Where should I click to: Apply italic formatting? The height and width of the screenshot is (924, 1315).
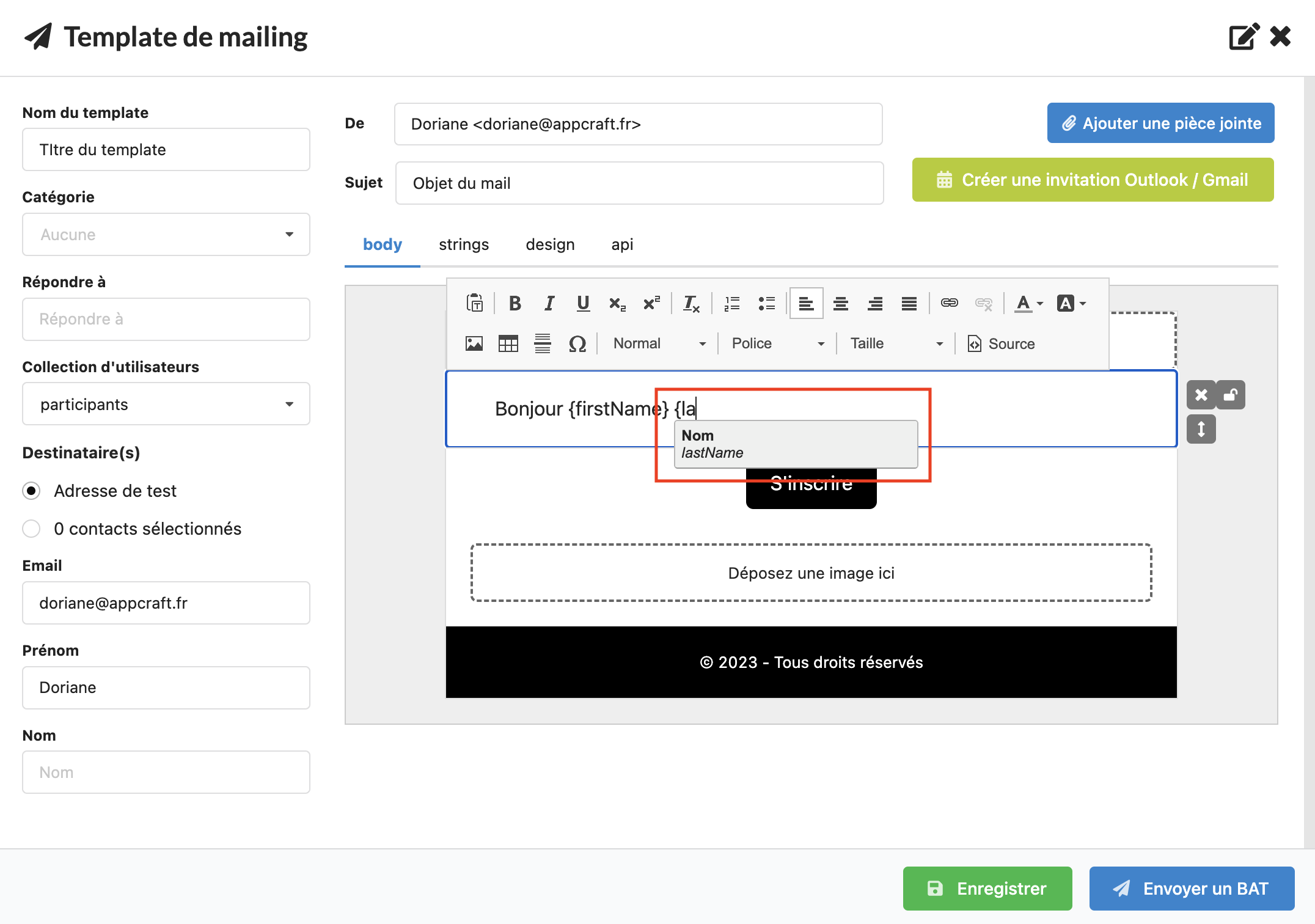(549, 303)
